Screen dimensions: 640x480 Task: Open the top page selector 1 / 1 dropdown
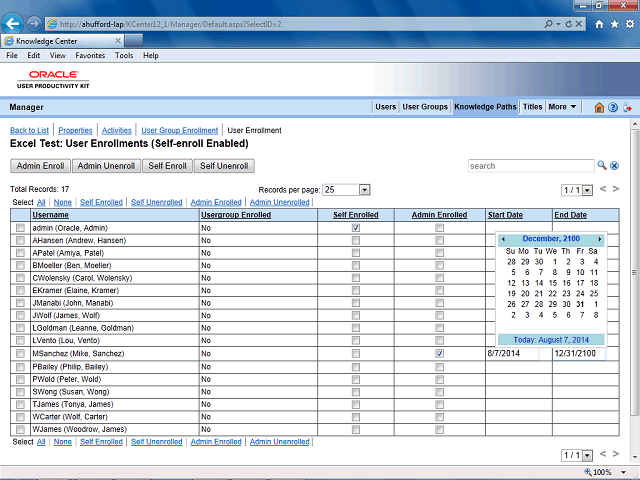[x=587, y=190]
